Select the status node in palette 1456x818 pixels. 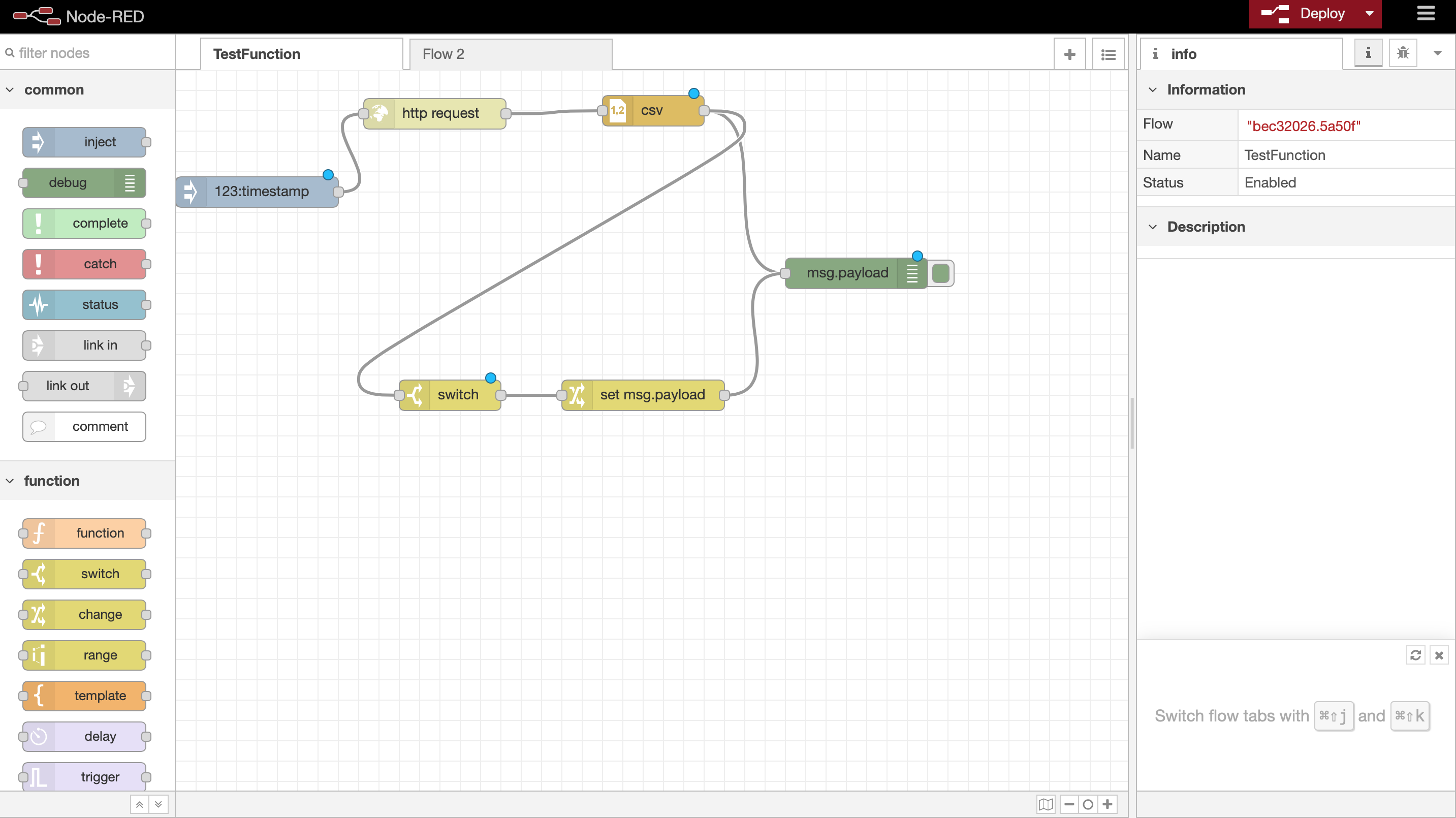point(84,305)
